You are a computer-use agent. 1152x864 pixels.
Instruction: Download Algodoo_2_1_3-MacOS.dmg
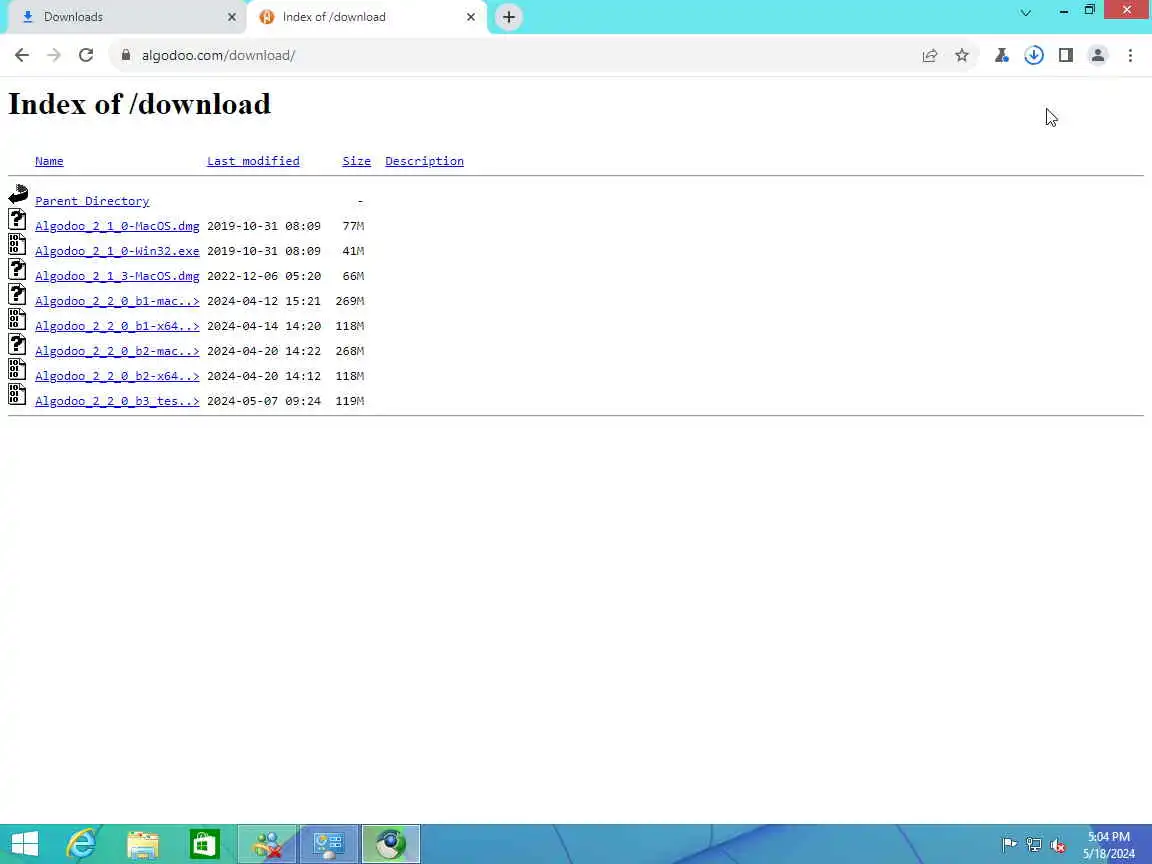coord(117,276)
